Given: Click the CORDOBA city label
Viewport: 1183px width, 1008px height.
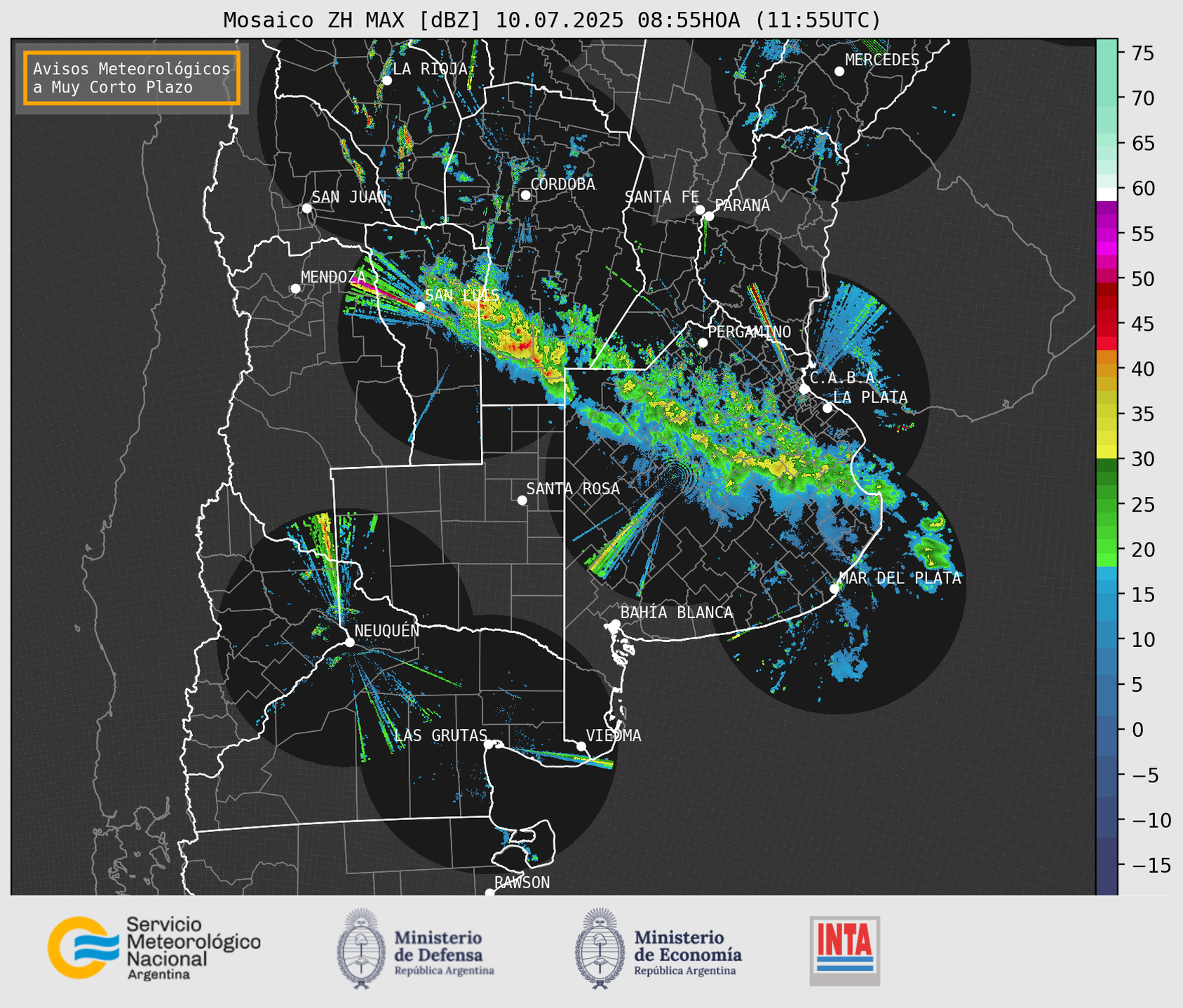Looking at the screenshot, I should (563, 184).
